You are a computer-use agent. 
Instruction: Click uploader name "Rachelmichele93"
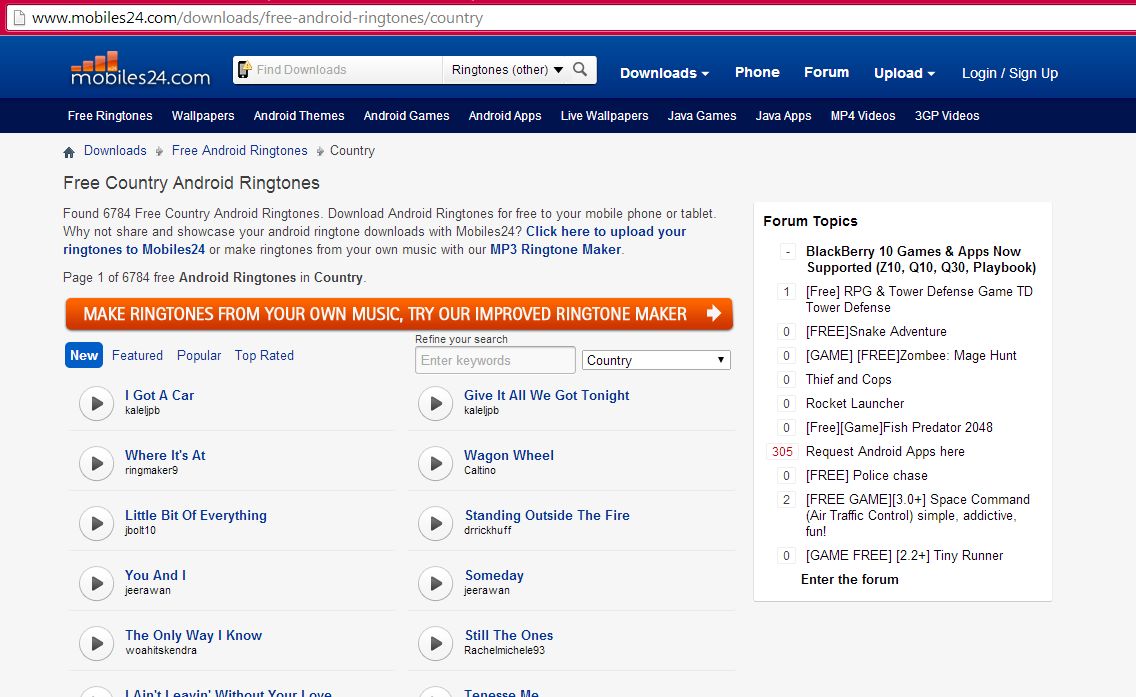pyautogui.click(x=504, y=651)
